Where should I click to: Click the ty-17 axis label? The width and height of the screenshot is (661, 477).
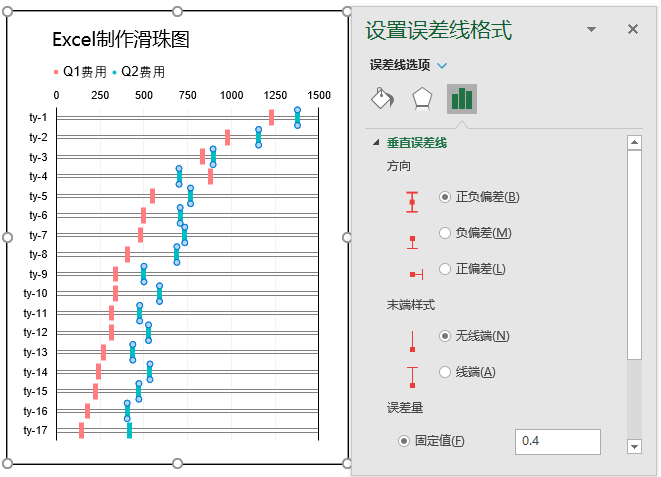(x=35, y=431)
